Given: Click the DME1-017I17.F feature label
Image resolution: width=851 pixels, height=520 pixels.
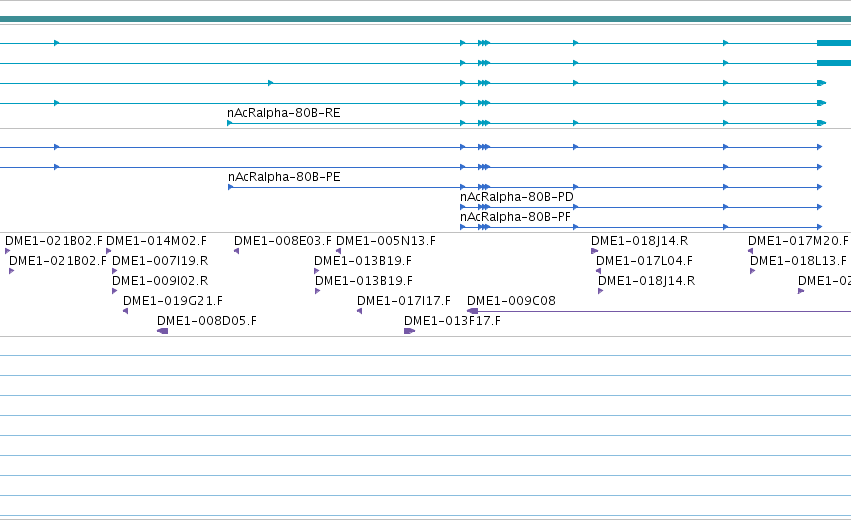Looking at the screenshot, I should coord(404,301).
